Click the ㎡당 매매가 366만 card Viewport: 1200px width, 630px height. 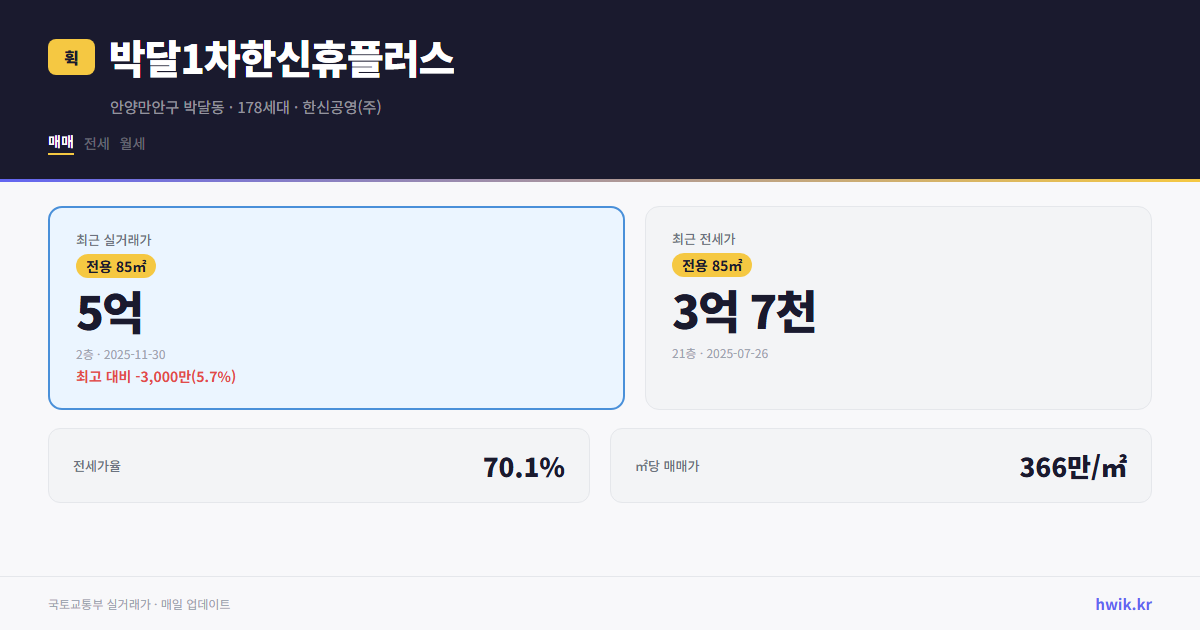coord(881,465)
